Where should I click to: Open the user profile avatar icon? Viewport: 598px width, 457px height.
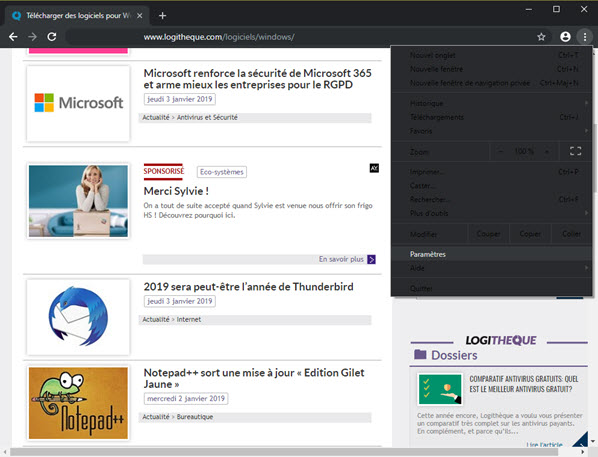click(x=565, y=37)
